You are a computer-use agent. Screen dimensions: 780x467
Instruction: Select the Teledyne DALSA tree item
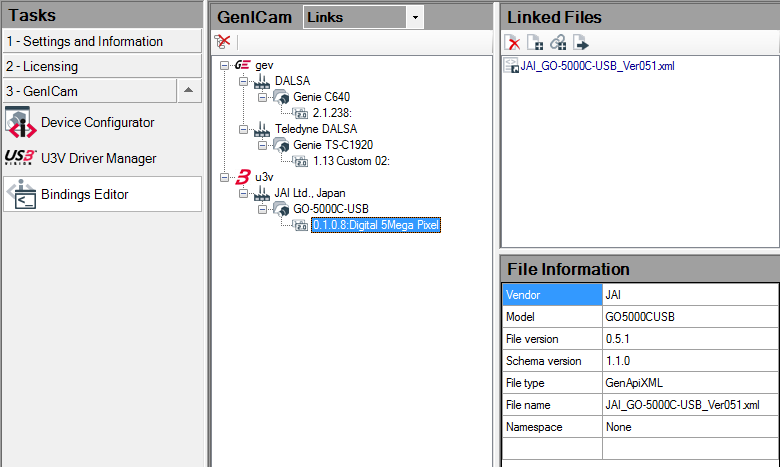[x=316, y=129]
